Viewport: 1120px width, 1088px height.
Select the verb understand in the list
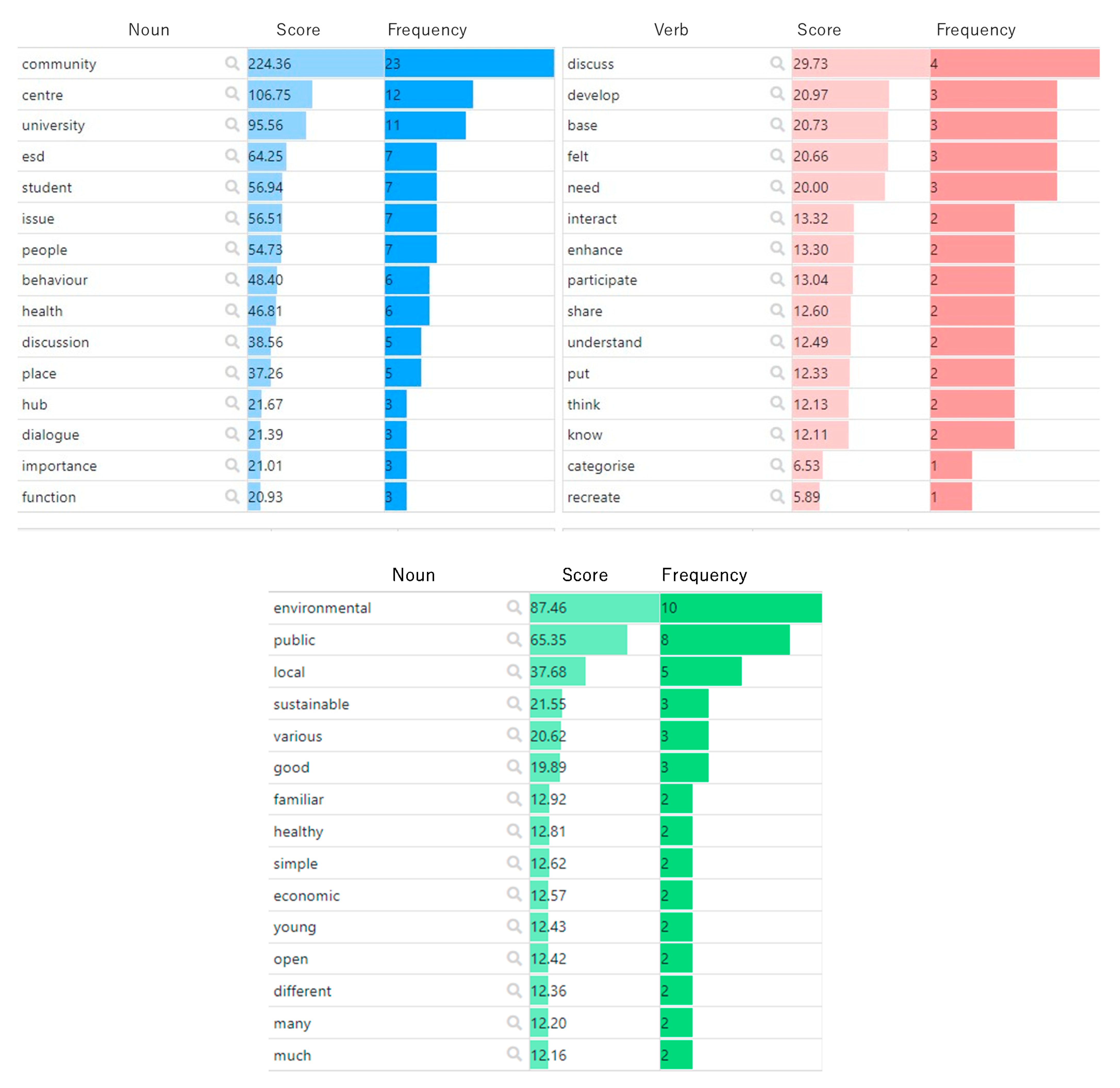(604, 342)
